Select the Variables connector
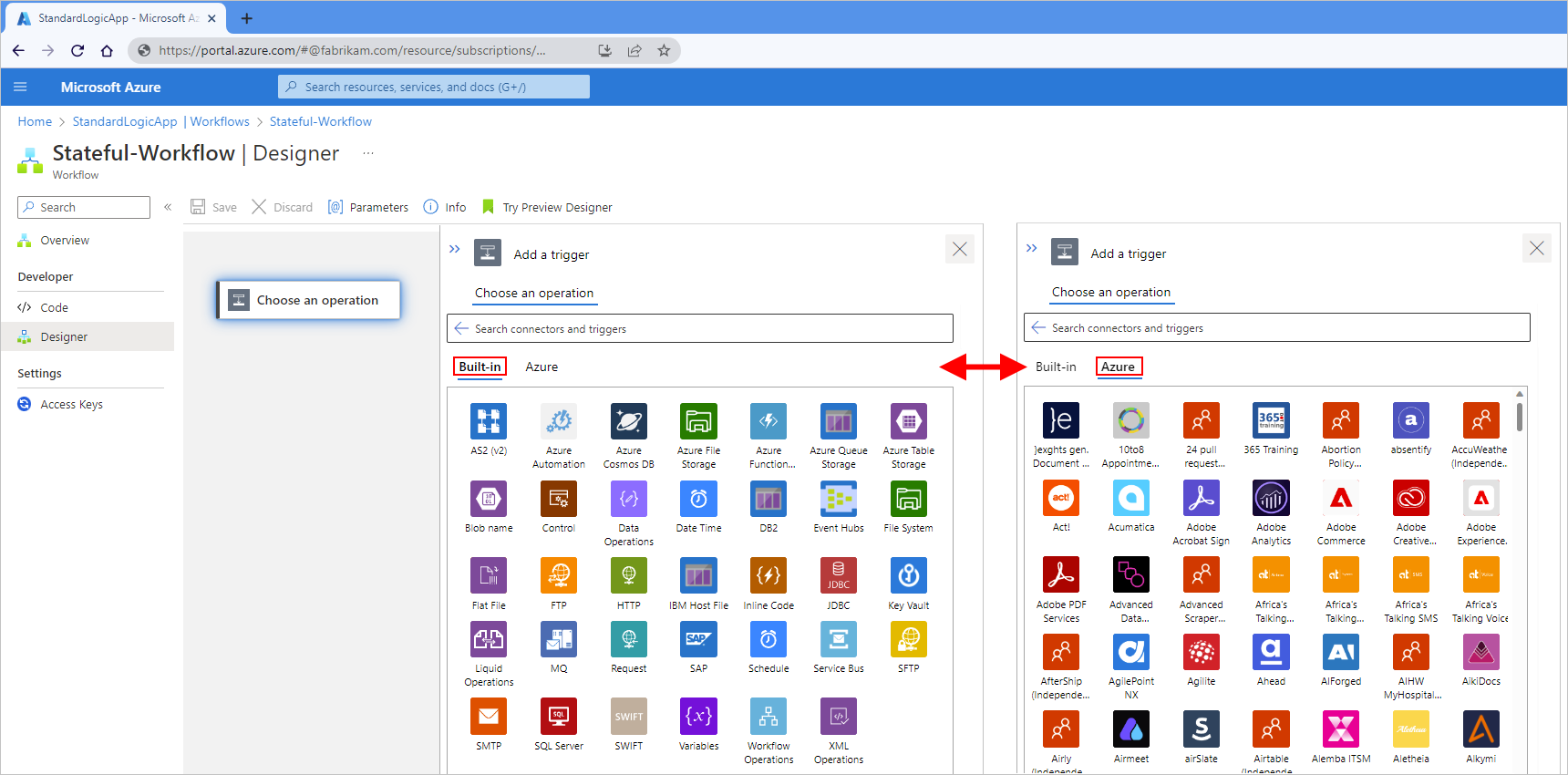Viewport: 1568px width, 775px height. click(698, 717)
